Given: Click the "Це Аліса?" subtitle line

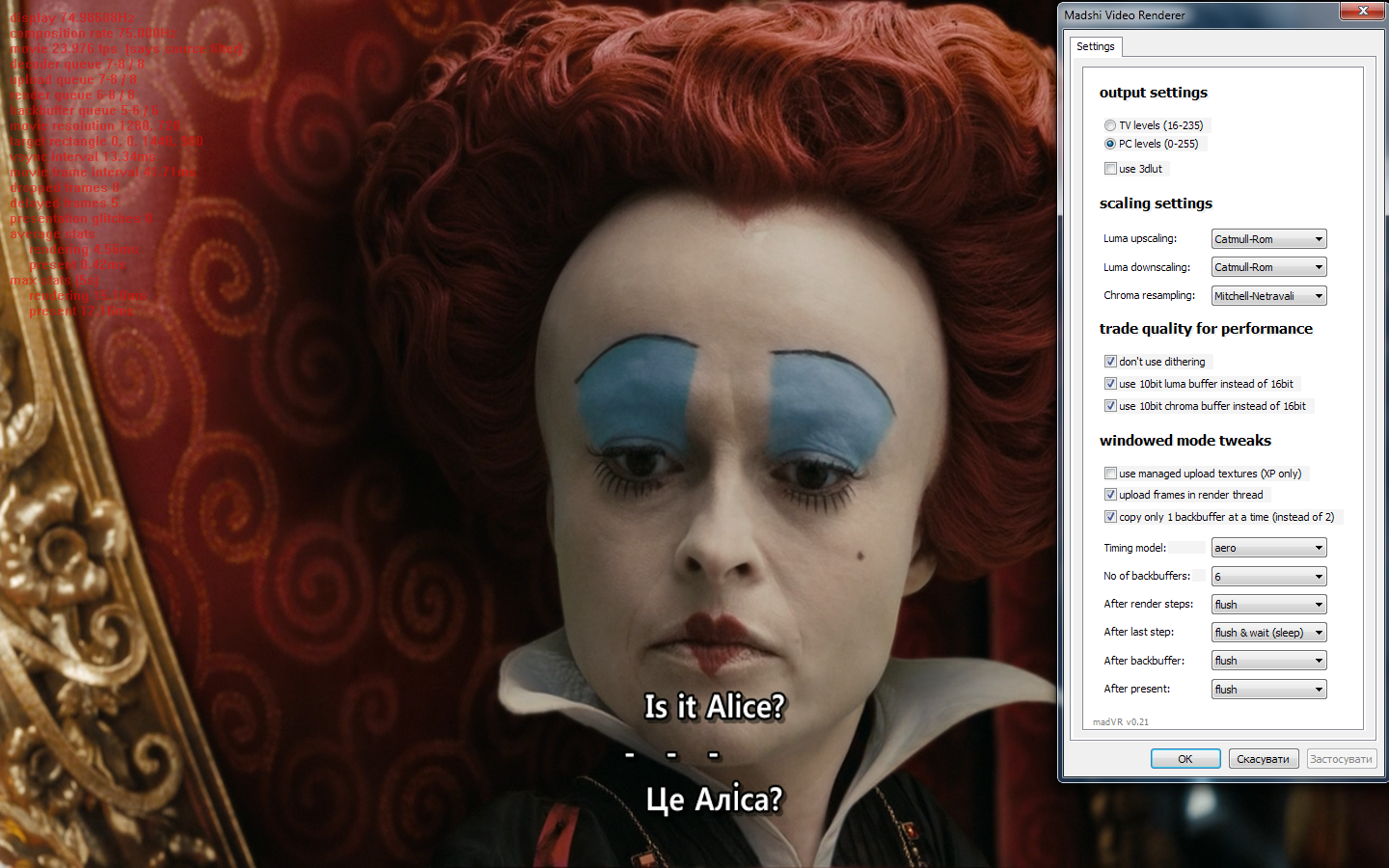Looking at the screenshot, I should (714, 799).
